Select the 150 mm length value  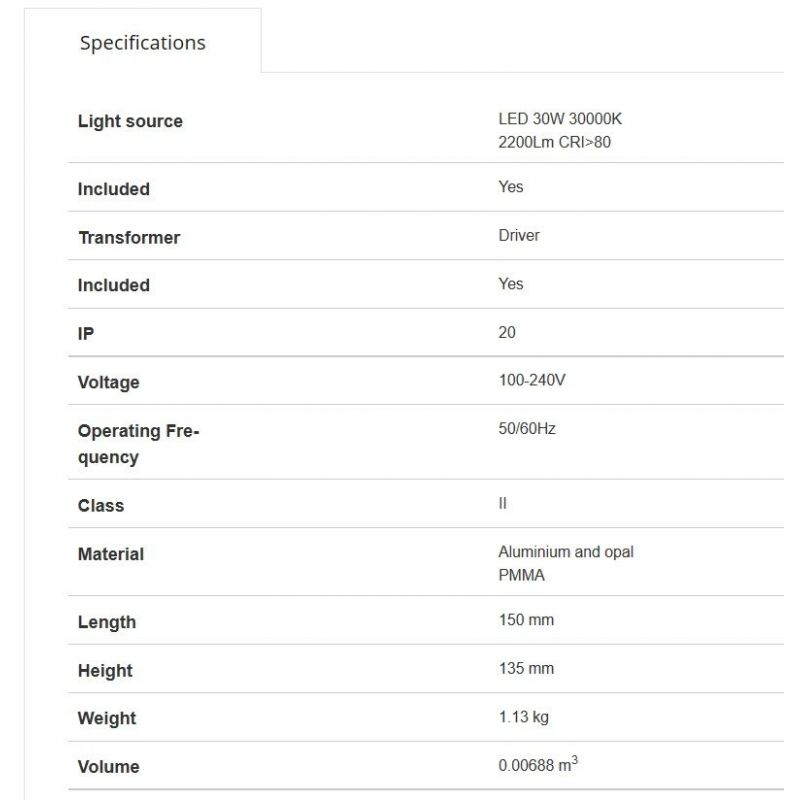click(x=526, y=620)
